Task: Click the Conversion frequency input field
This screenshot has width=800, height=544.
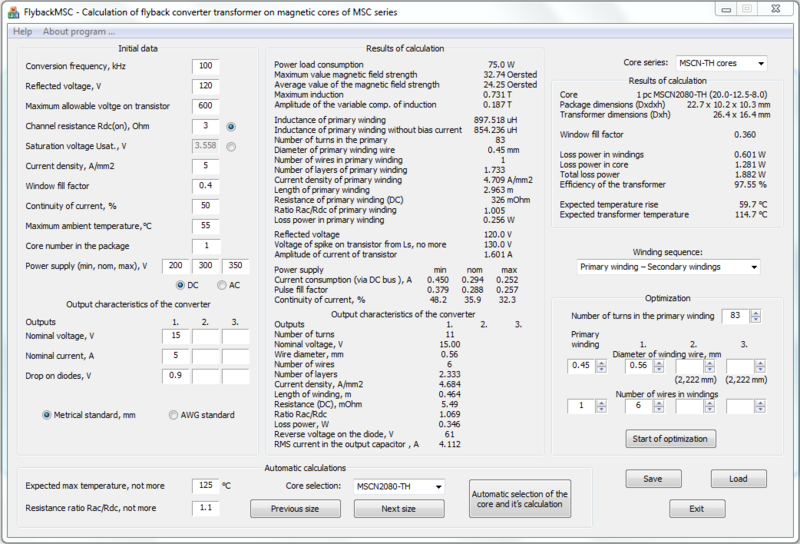Action: pos(206,66)
